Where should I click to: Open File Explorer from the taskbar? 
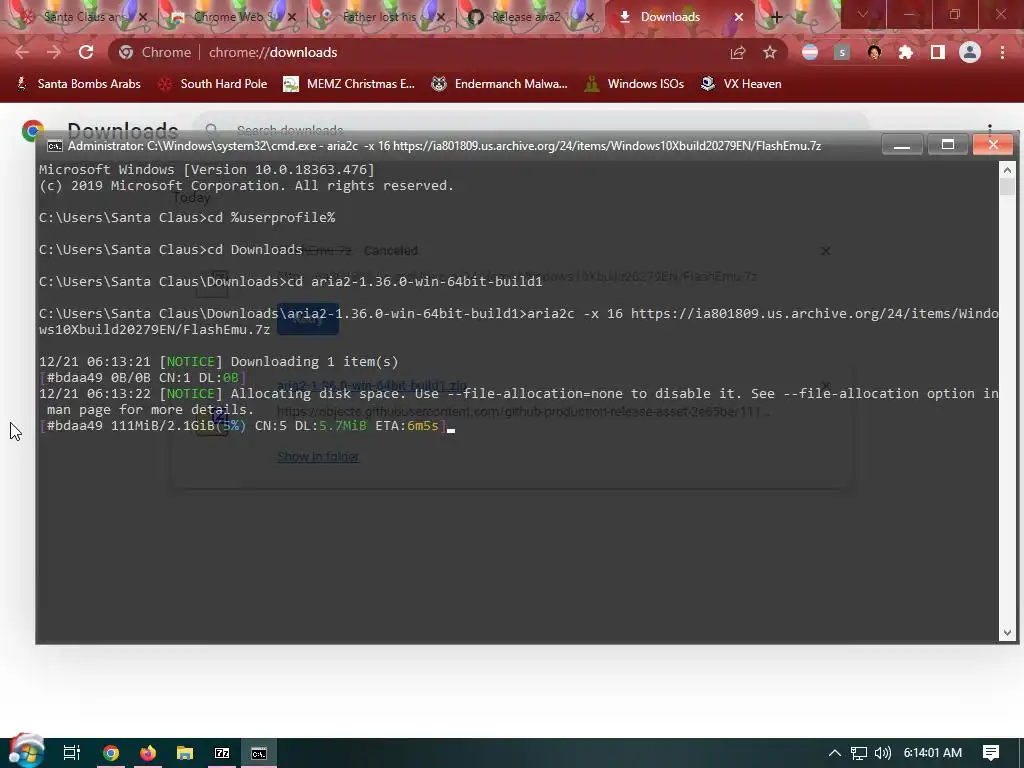[x=185, y=753]
